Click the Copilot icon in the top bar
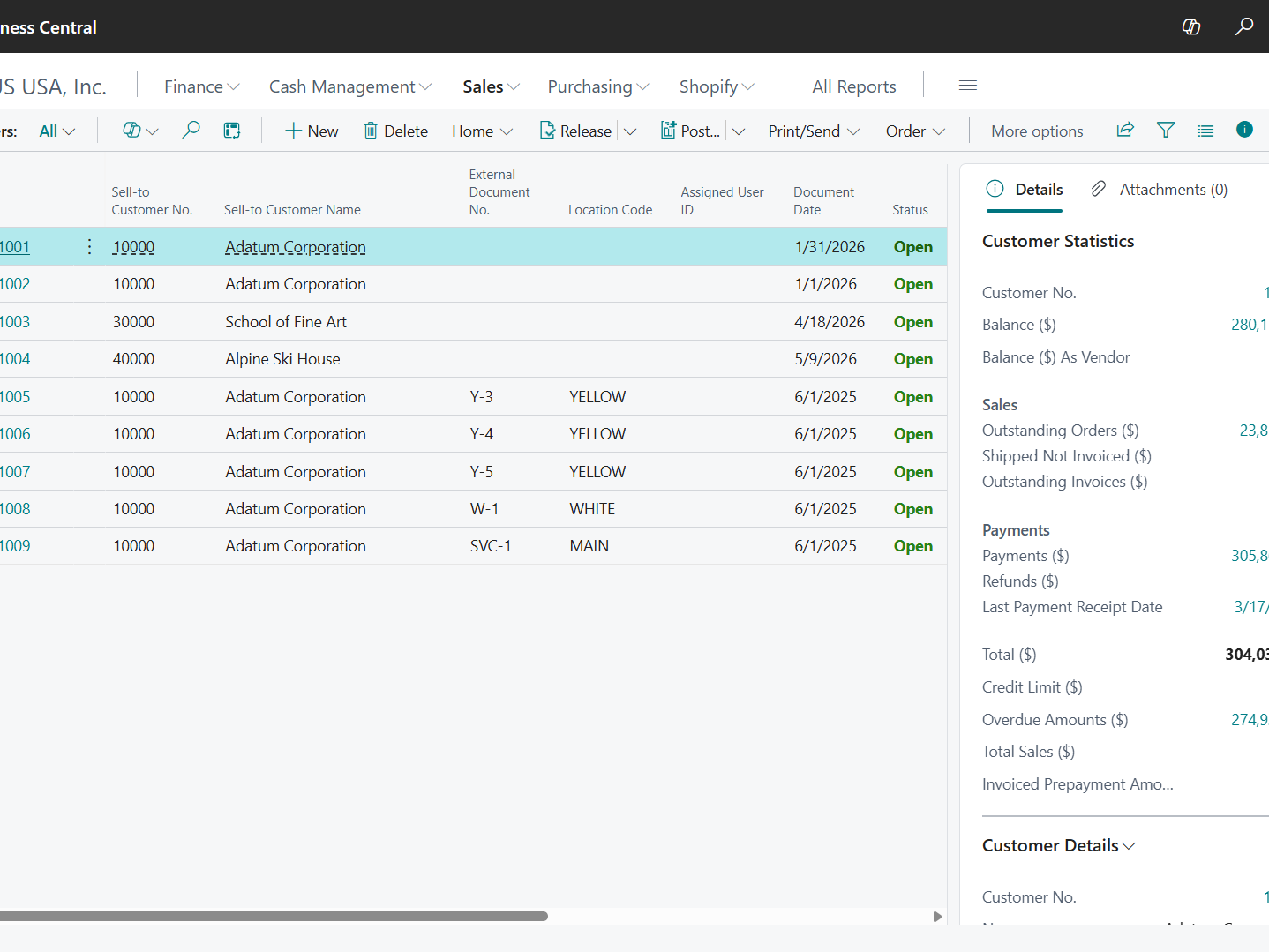The image size is (1269, 952). click(1190, 26)
